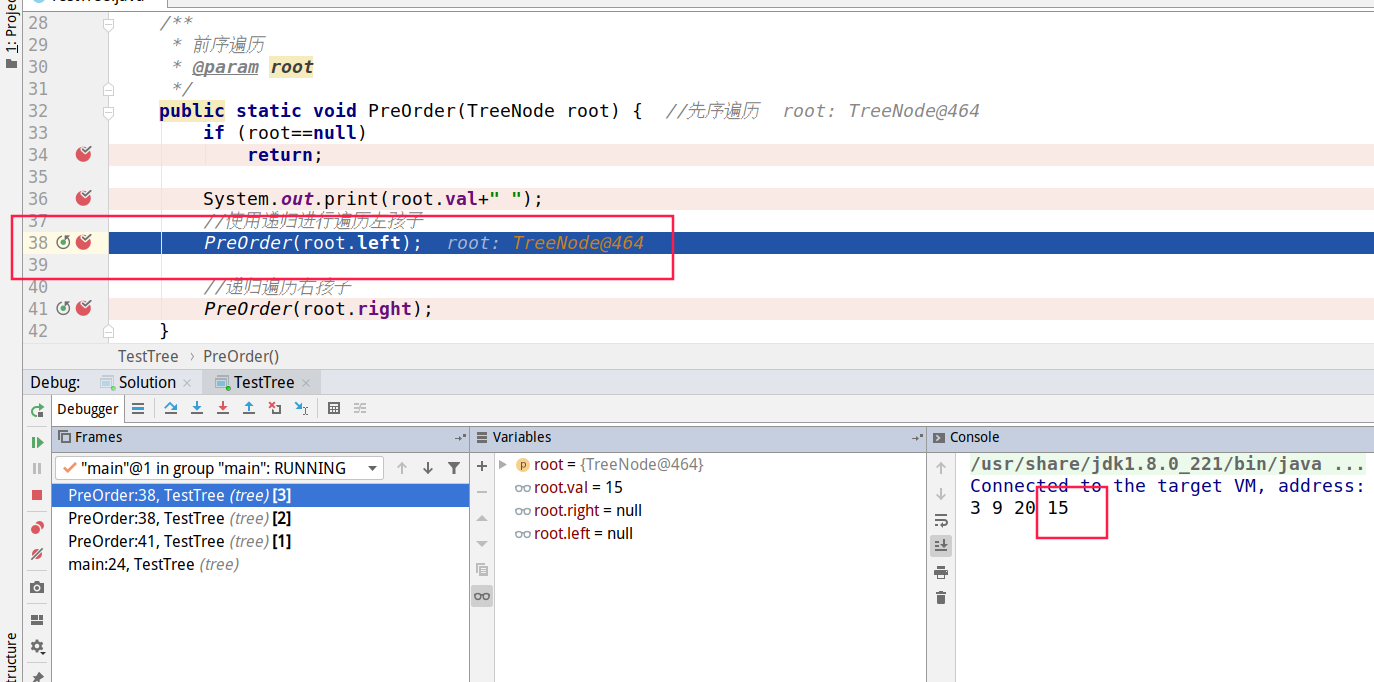Hide the Variables panel
Screen dimensions: 1374x682
tap(918, 437)
